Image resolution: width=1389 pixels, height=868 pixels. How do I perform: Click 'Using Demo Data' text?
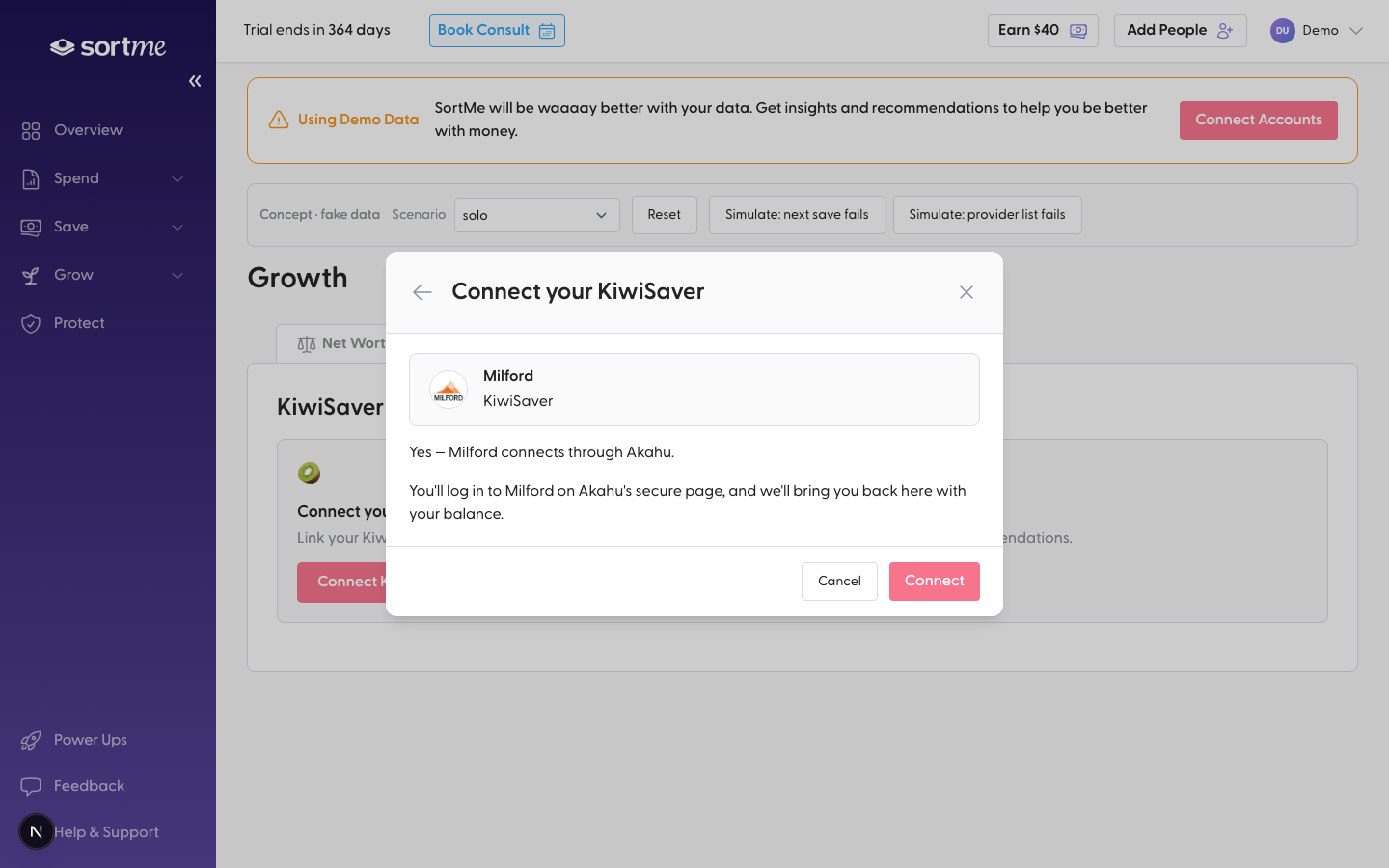(358, 120)
